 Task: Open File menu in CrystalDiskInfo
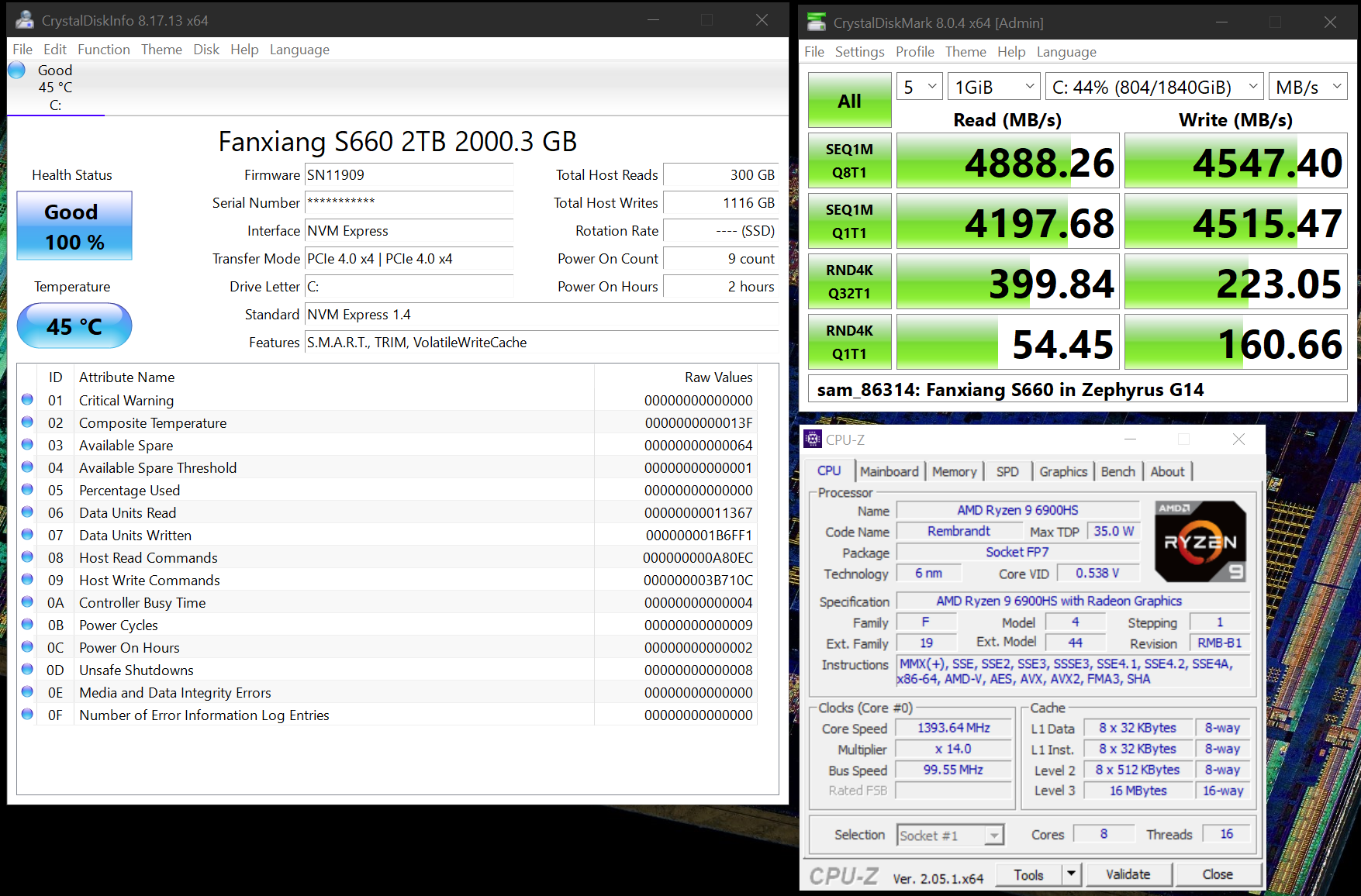coord(22,50)
